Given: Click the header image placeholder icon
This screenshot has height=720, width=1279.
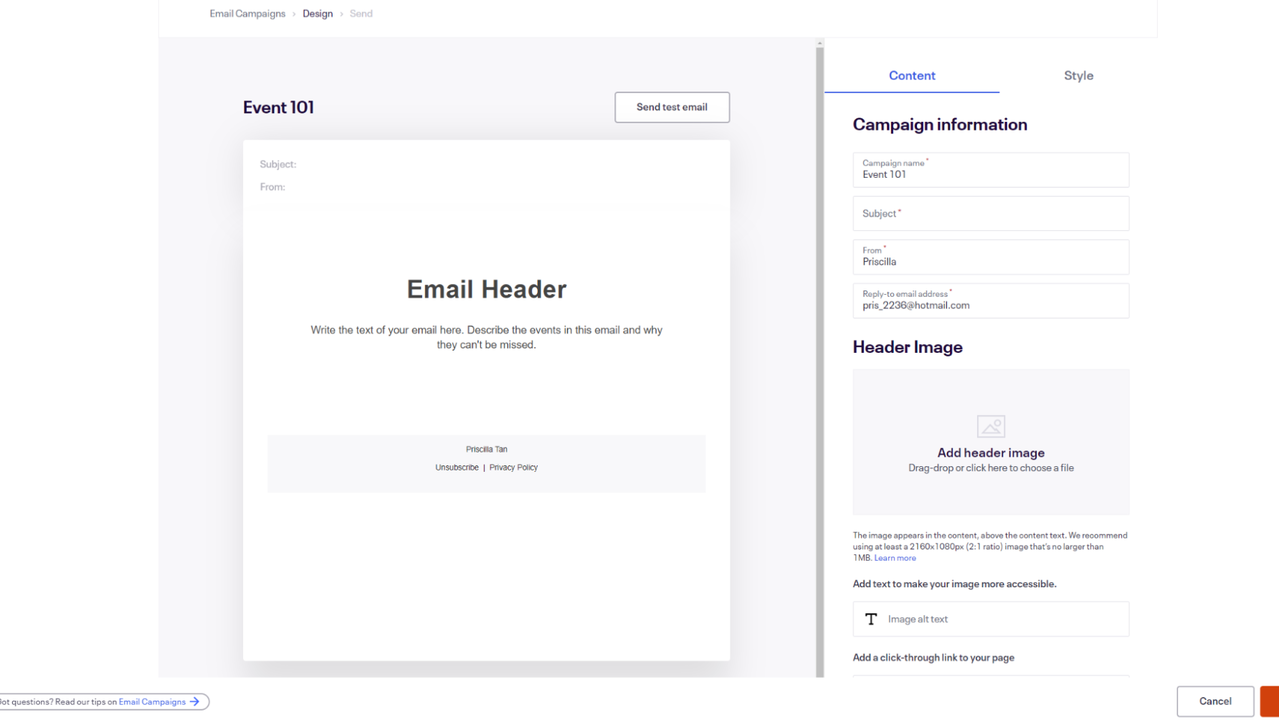Looking at the screenshot, I should (990, 427).
